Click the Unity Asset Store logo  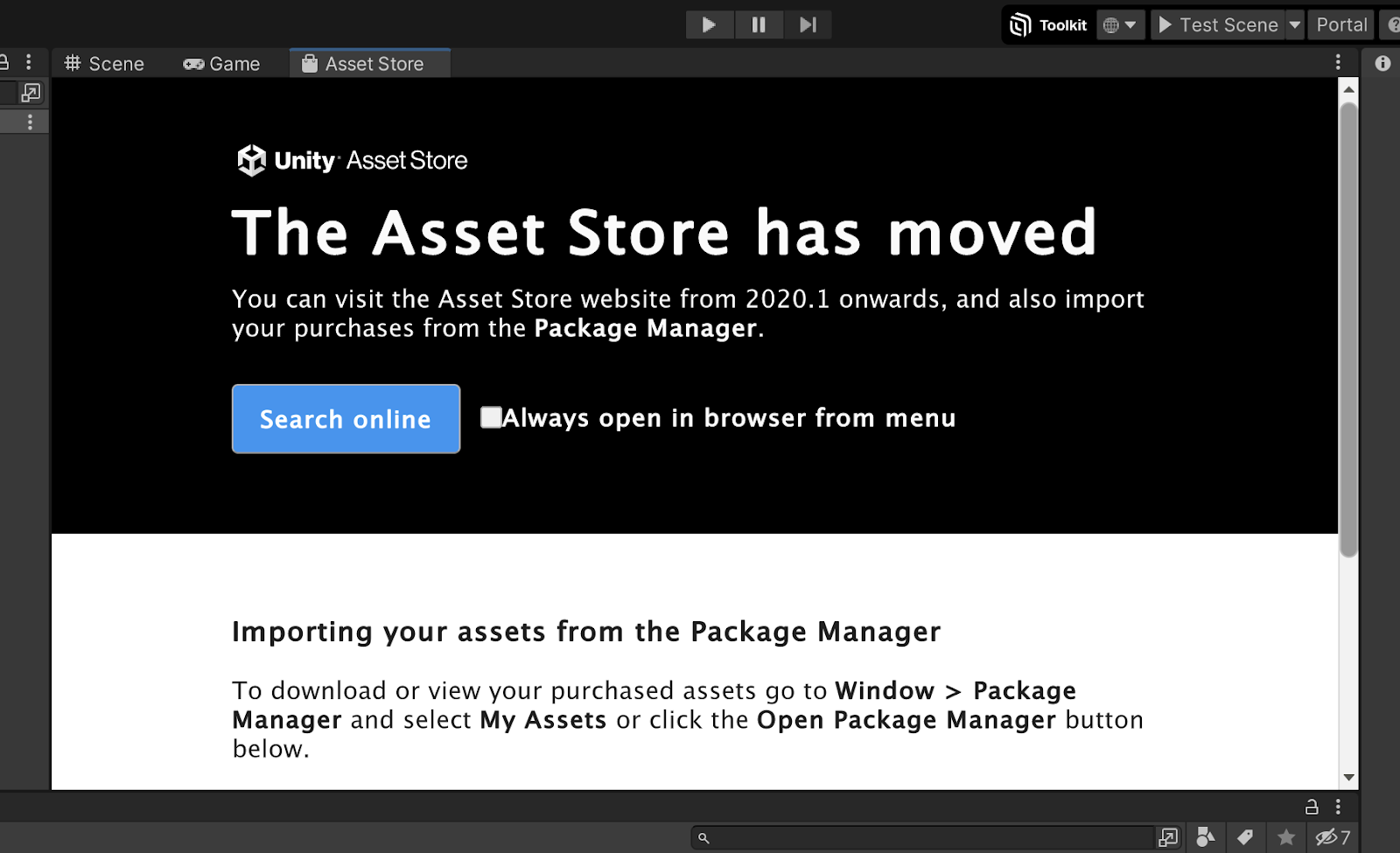pos(353,160)
